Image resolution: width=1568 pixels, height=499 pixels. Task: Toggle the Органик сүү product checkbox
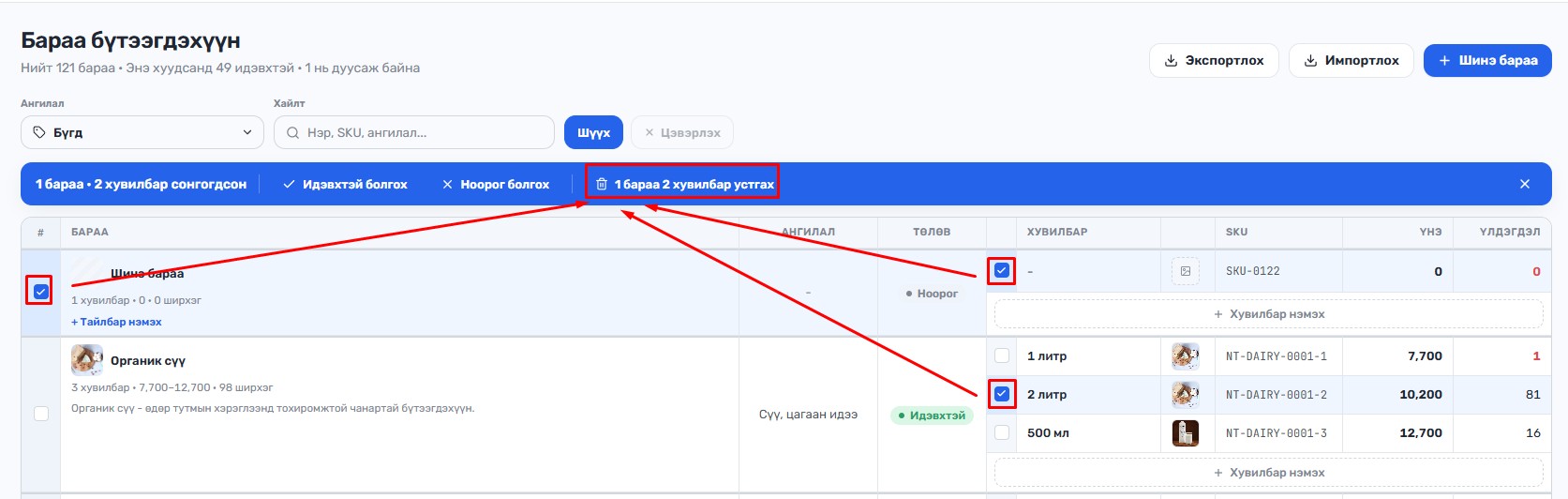click(x=41, y=414)
